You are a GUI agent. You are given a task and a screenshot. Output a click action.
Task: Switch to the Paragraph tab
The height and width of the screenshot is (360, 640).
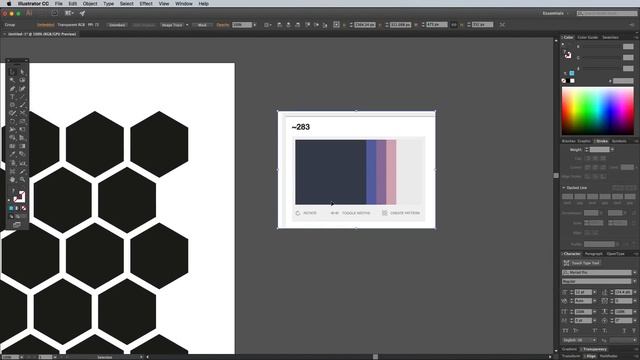coord(593,254)
